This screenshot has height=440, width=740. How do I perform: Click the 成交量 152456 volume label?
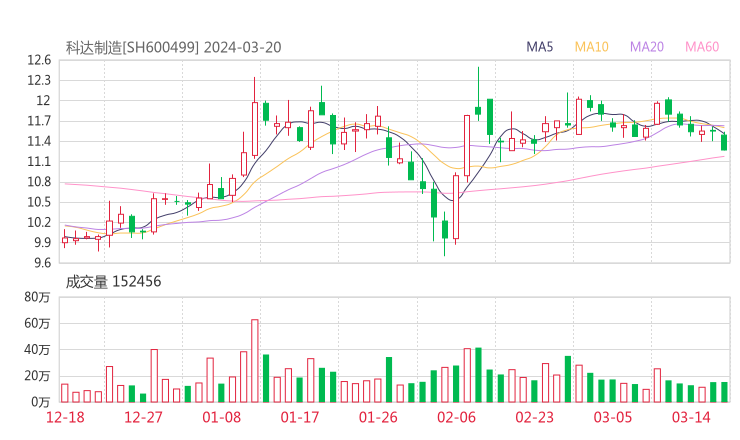pos(113,282)
